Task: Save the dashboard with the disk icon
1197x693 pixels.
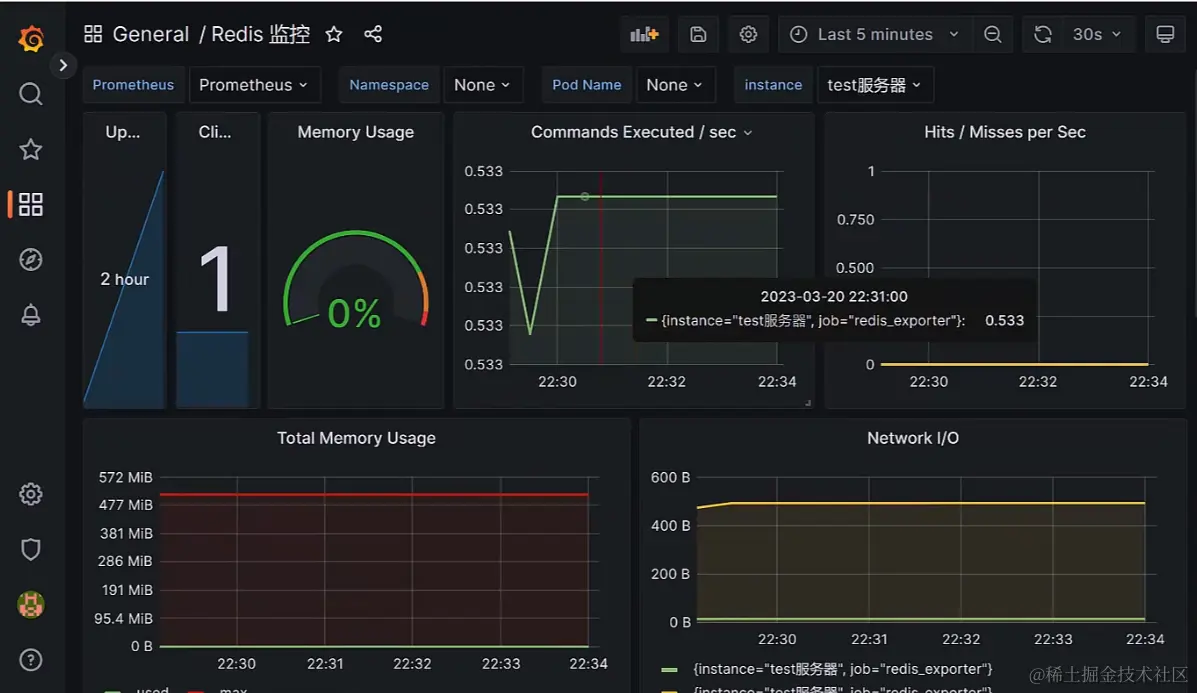Action: pyautogui.click(x=698, y=34)
